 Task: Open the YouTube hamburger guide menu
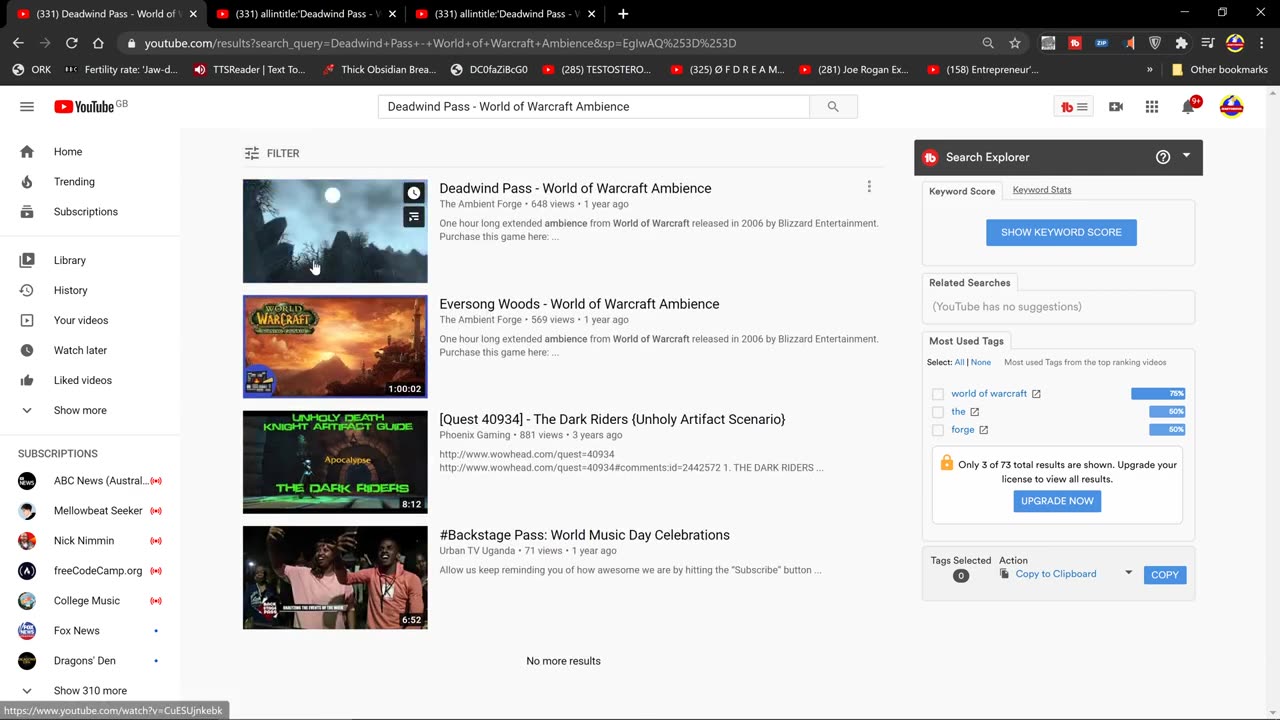[x=27, y=107]
